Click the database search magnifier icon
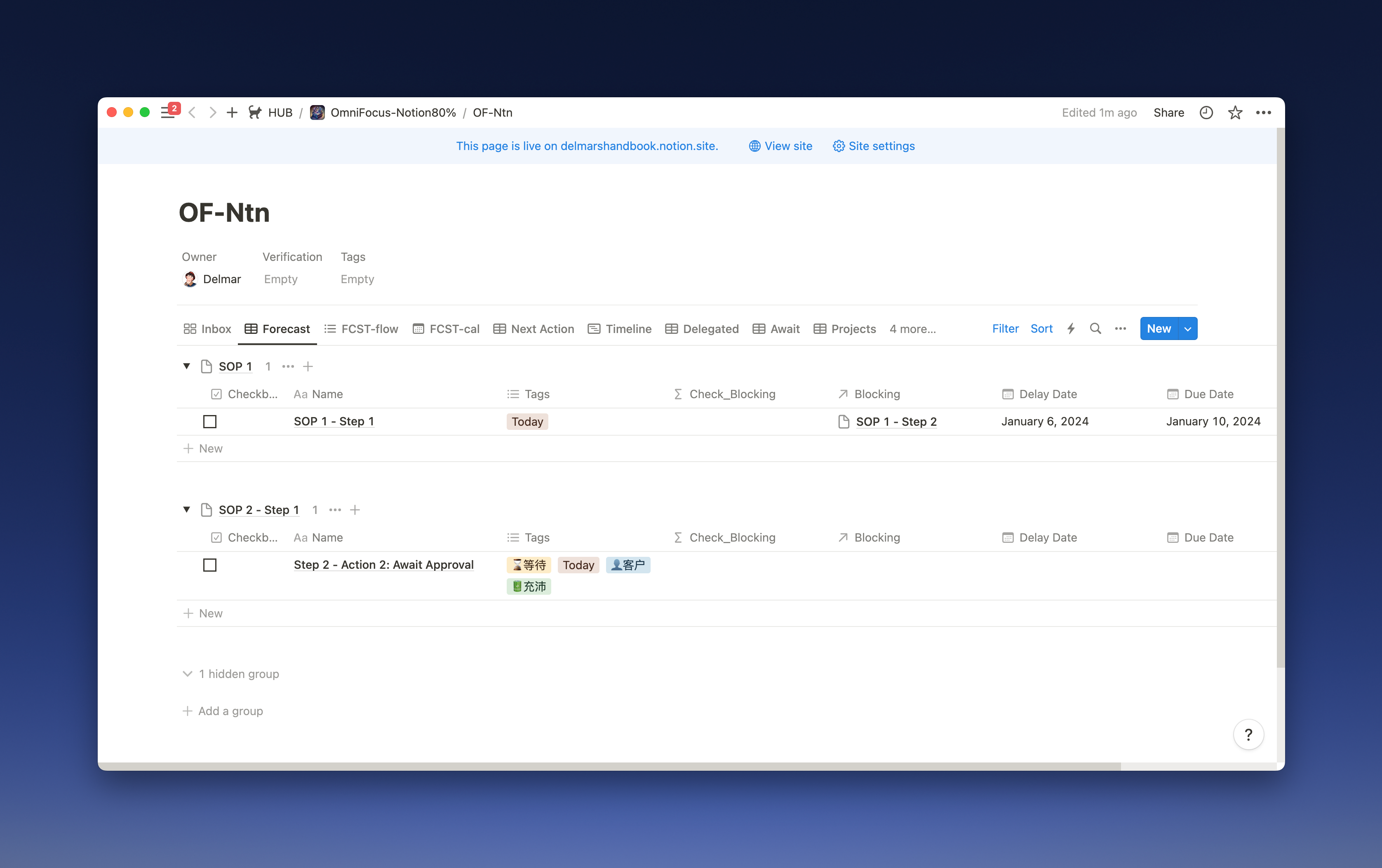This screenshot has width=1382, height=868. pyautogui.click(x=1095, y=329)
